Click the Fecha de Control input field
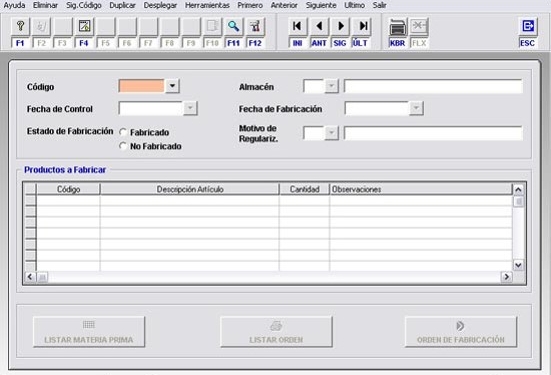551x375 pixels. (151, 108)
